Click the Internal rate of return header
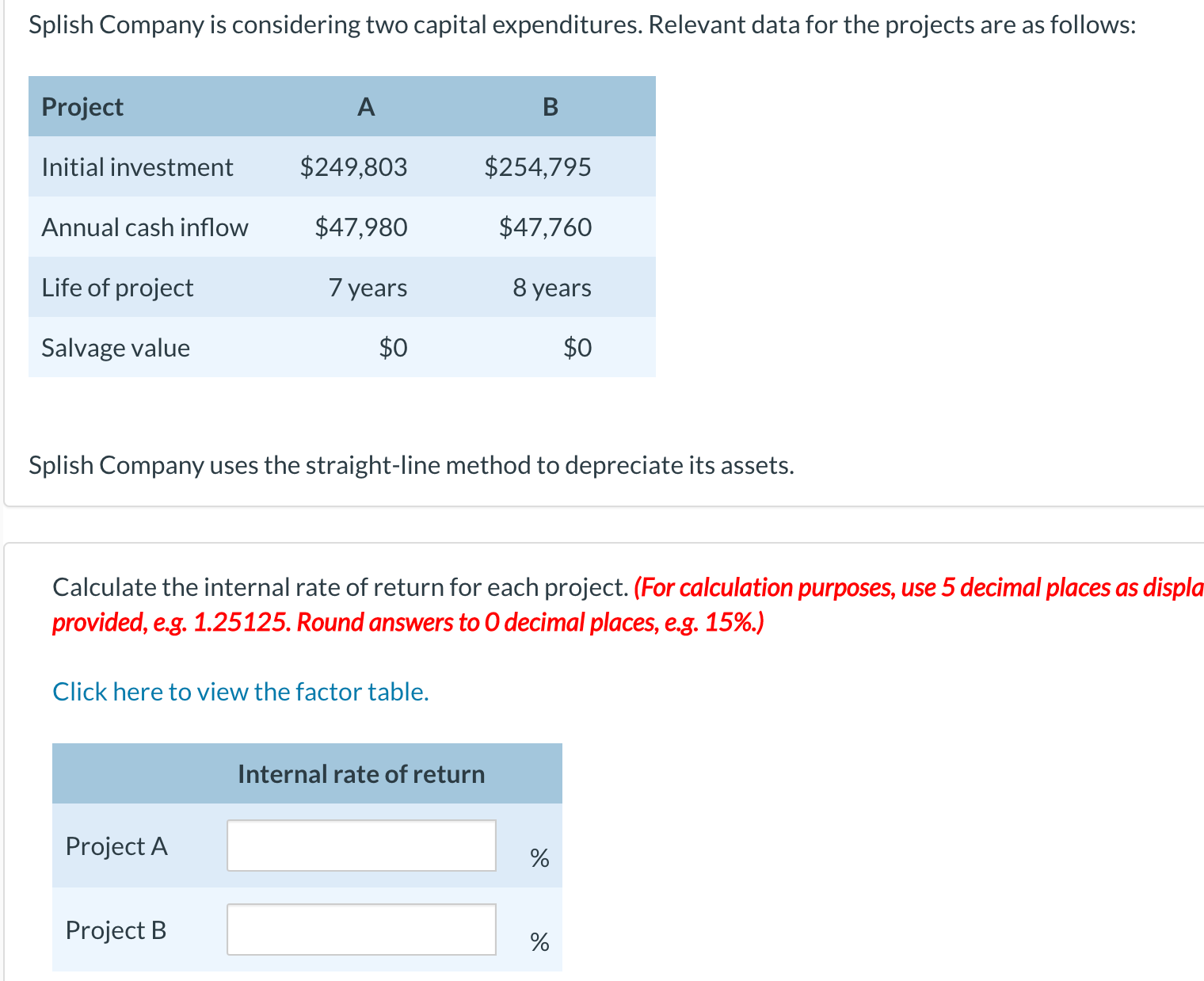 (360, 774)
